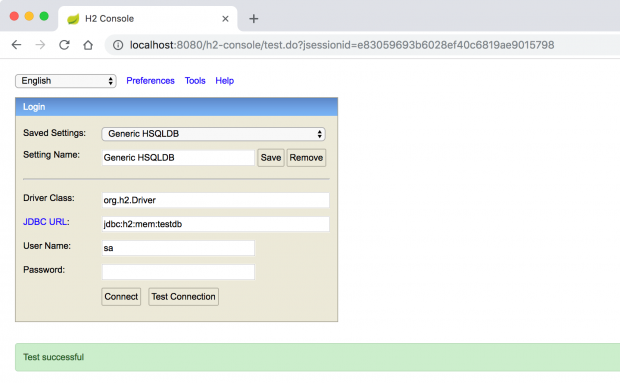
Task: Focus the User Name input field
Action: pyautogui.click(x=178, y=248)
